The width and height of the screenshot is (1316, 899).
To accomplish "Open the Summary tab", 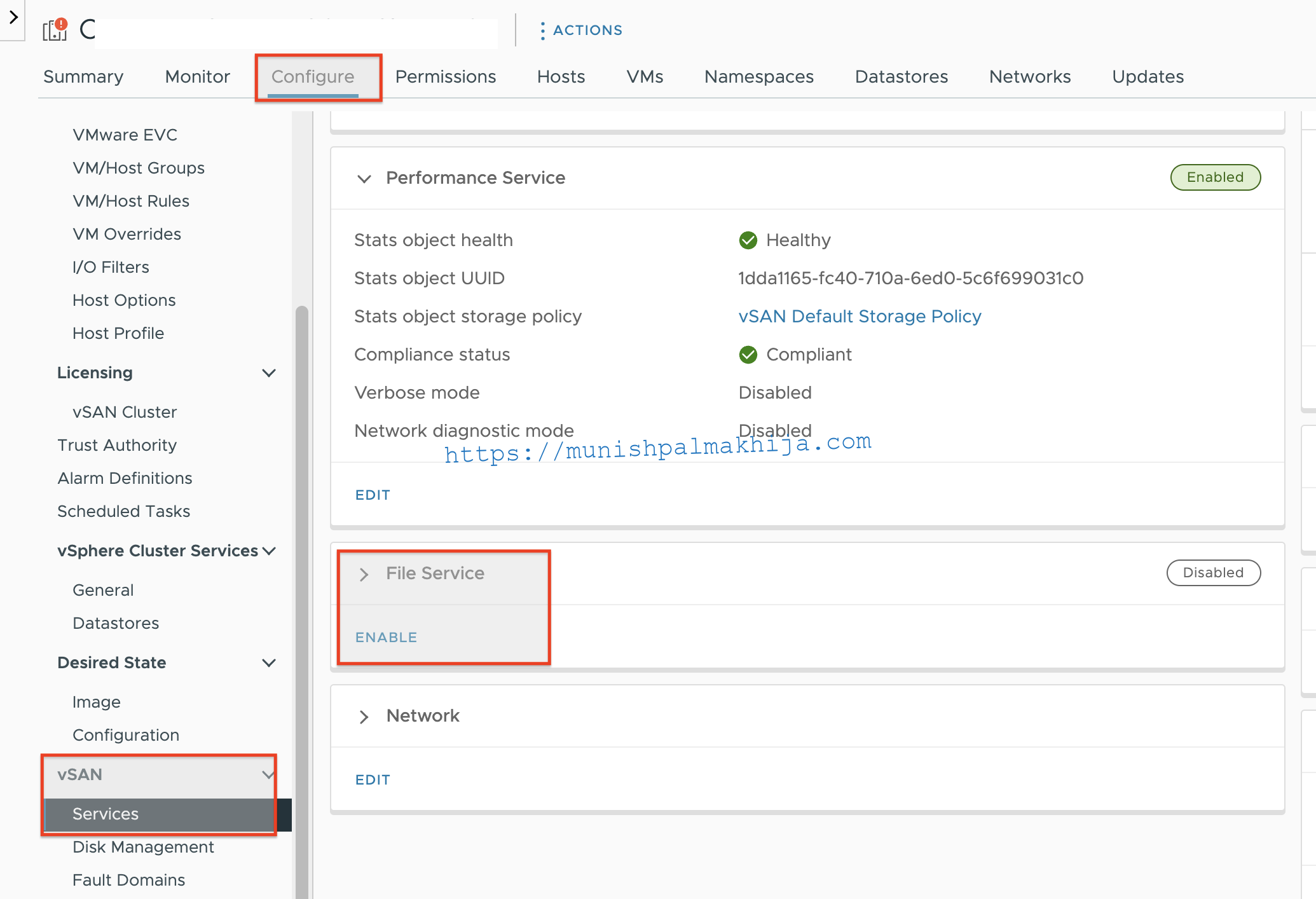I will pos(83,77).
